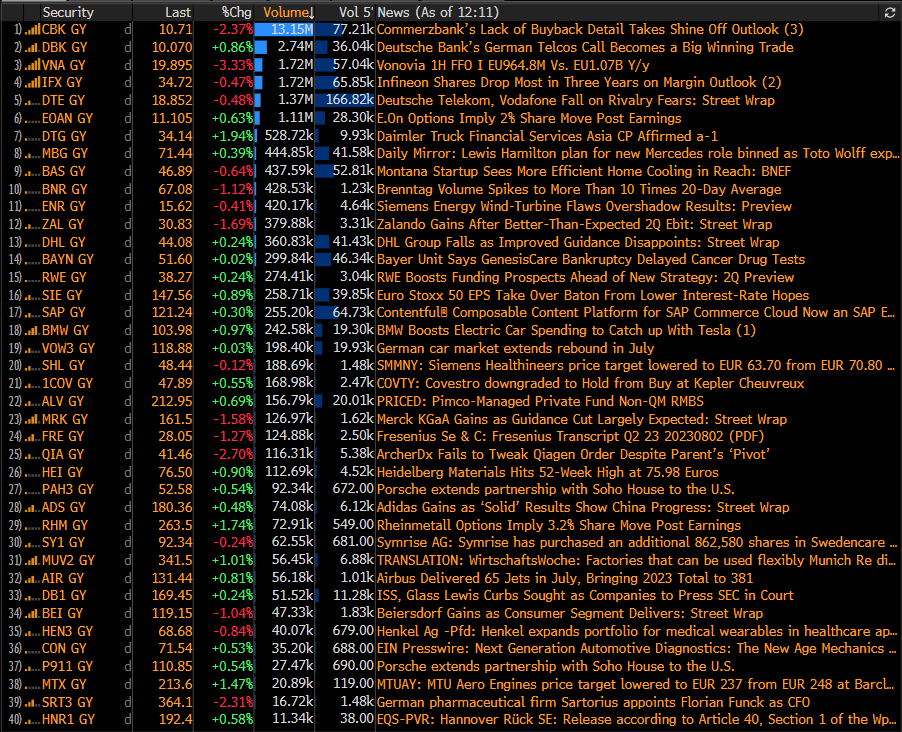Viewport: 902px width, 732px height.
Task: Open the signal-bars chart icon for BMW GY
Action: coord(32,331)
